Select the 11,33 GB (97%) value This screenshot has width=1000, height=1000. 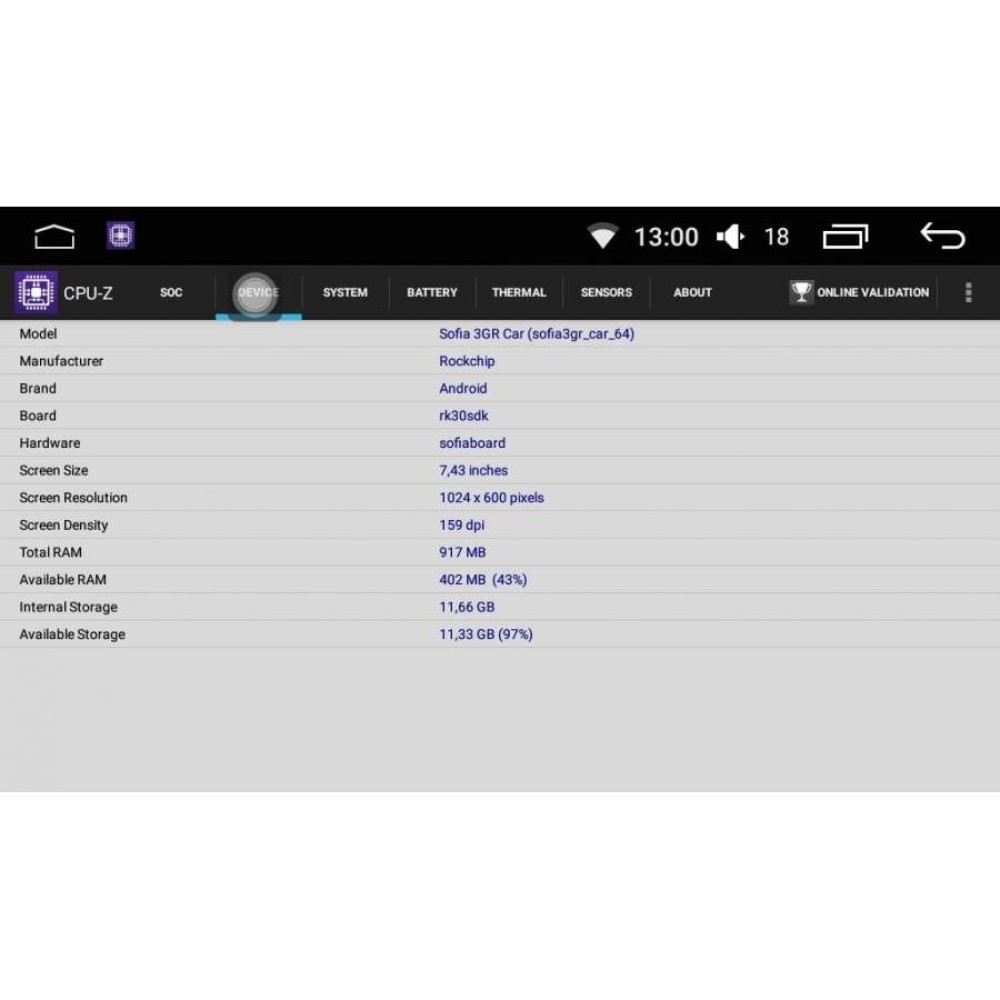point(486,635)
